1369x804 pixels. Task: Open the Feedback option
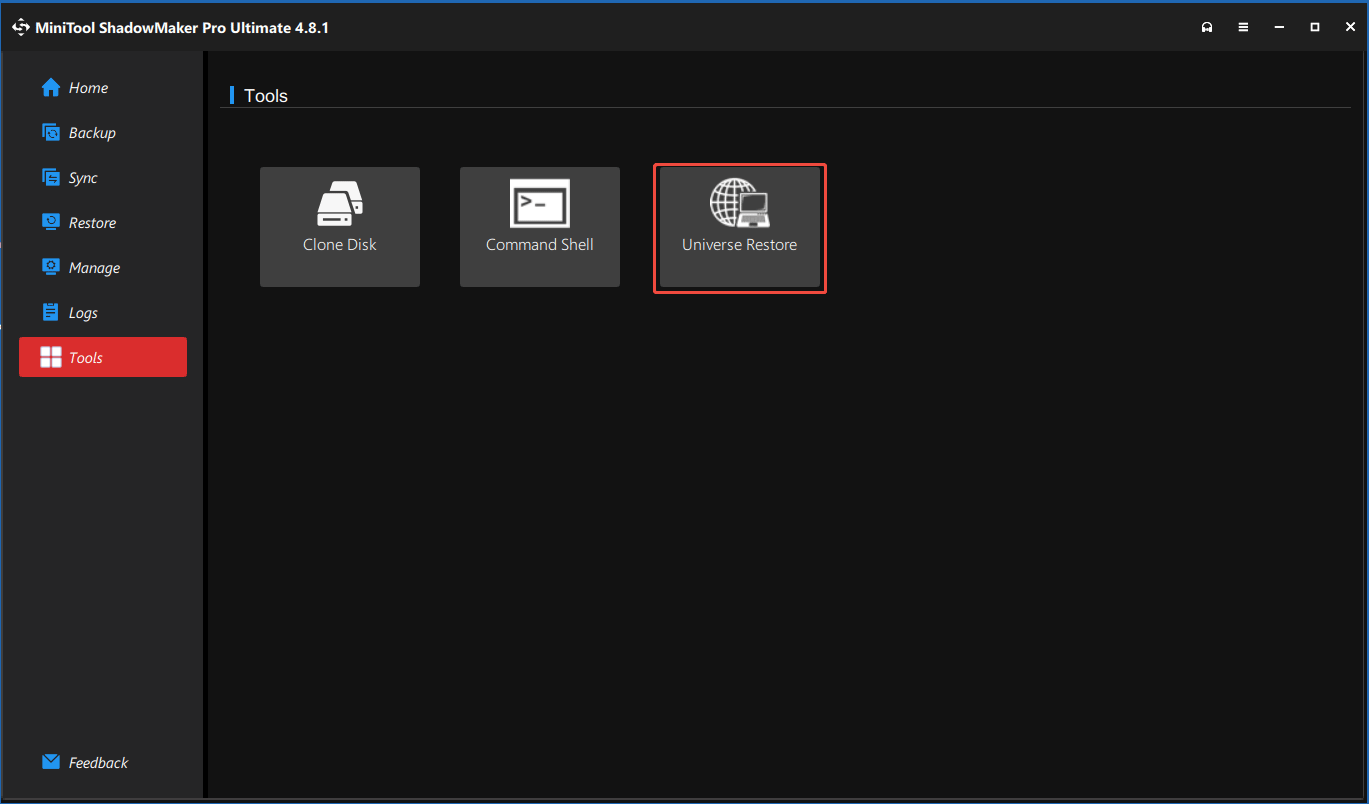click(102, 763)
